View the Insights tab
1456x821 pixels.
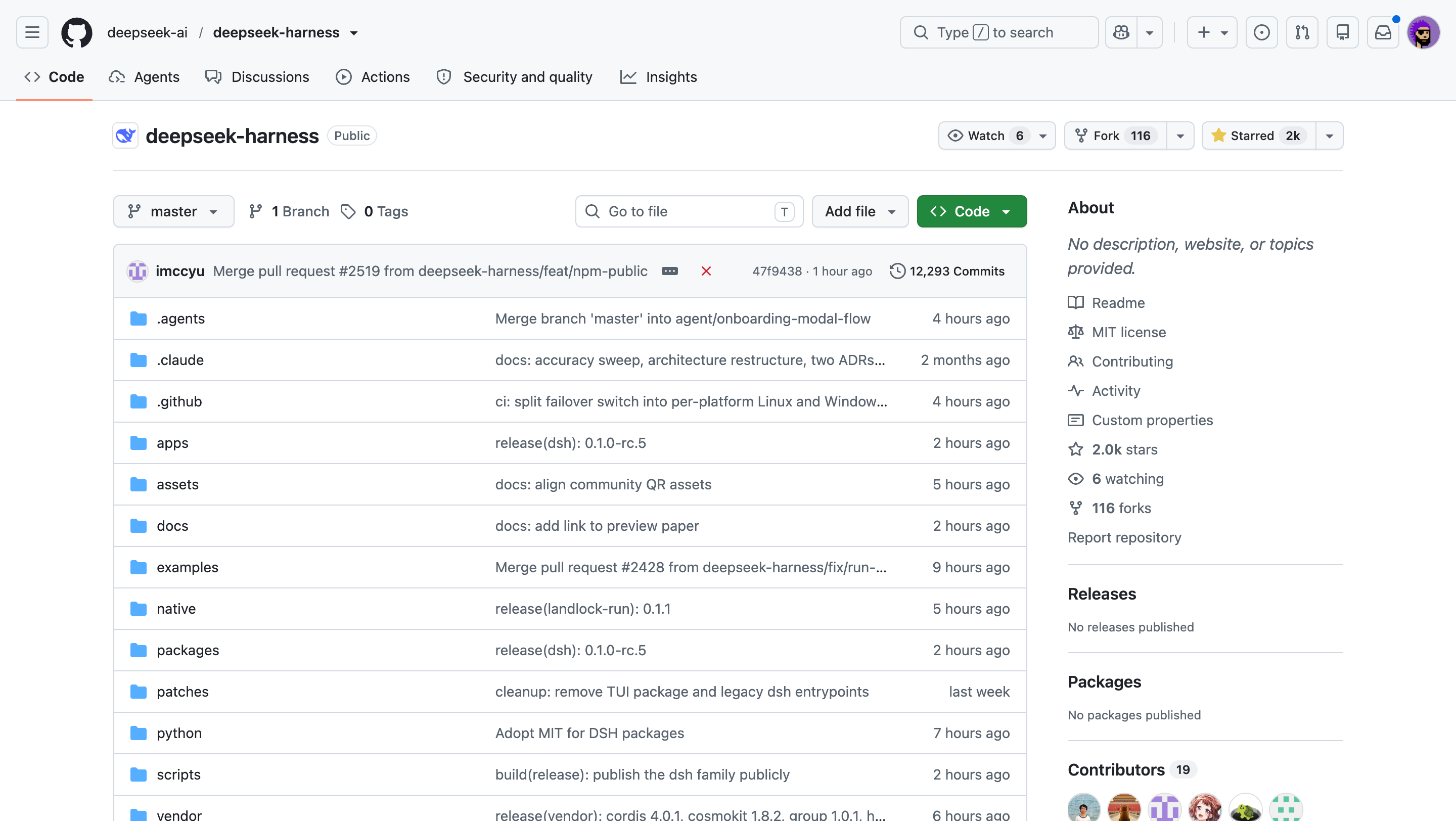(658, 77)
